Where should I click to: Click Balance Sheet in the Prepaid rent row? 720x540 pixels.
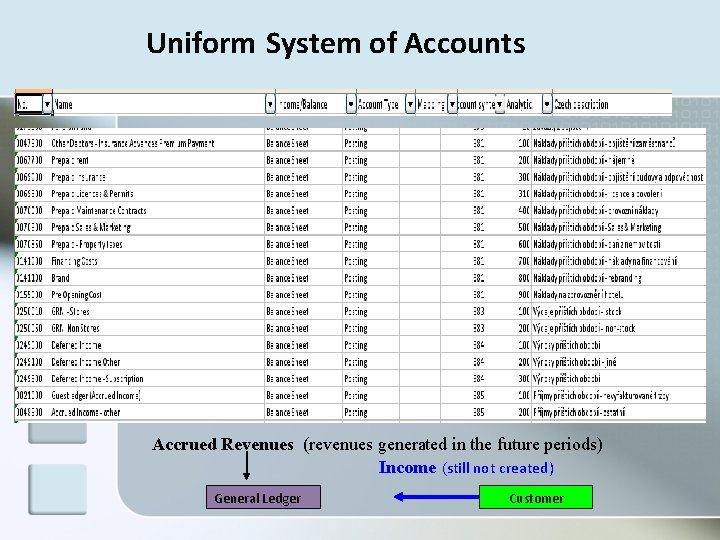pyautogui.click(x=287, y=160)
